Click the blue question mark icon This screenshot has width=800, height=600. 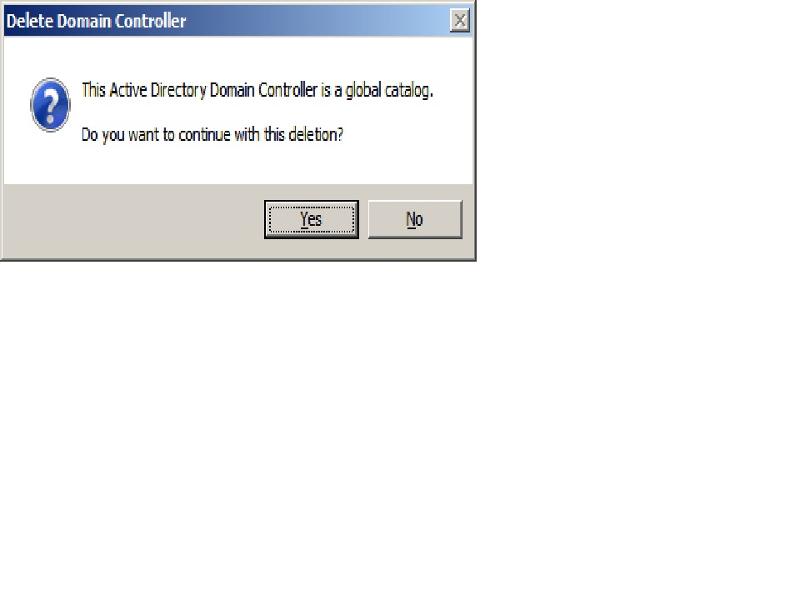pyautogui.click(x=50, y=105)
